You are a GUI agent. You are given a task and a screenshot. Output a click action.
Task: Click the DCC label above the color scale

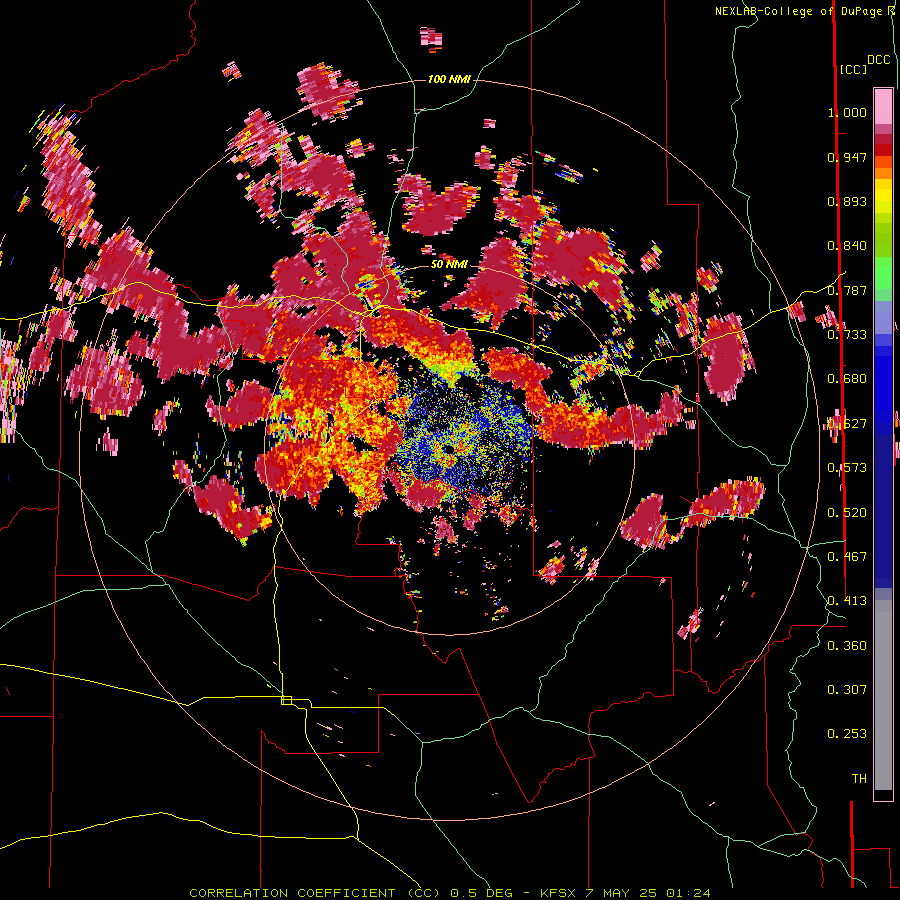click(878, 60)
